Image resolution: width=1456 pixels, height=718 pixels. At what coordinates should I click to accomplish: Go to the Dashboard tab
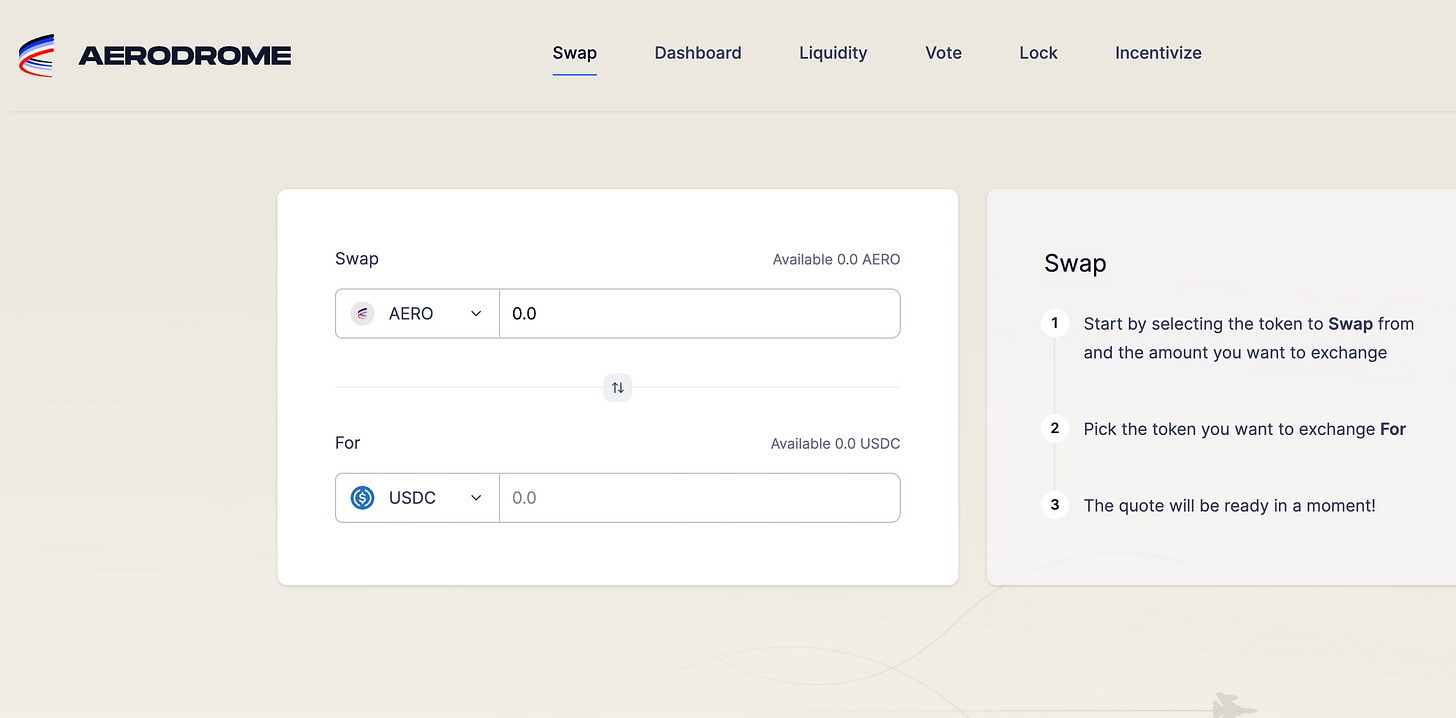(698, 53)
